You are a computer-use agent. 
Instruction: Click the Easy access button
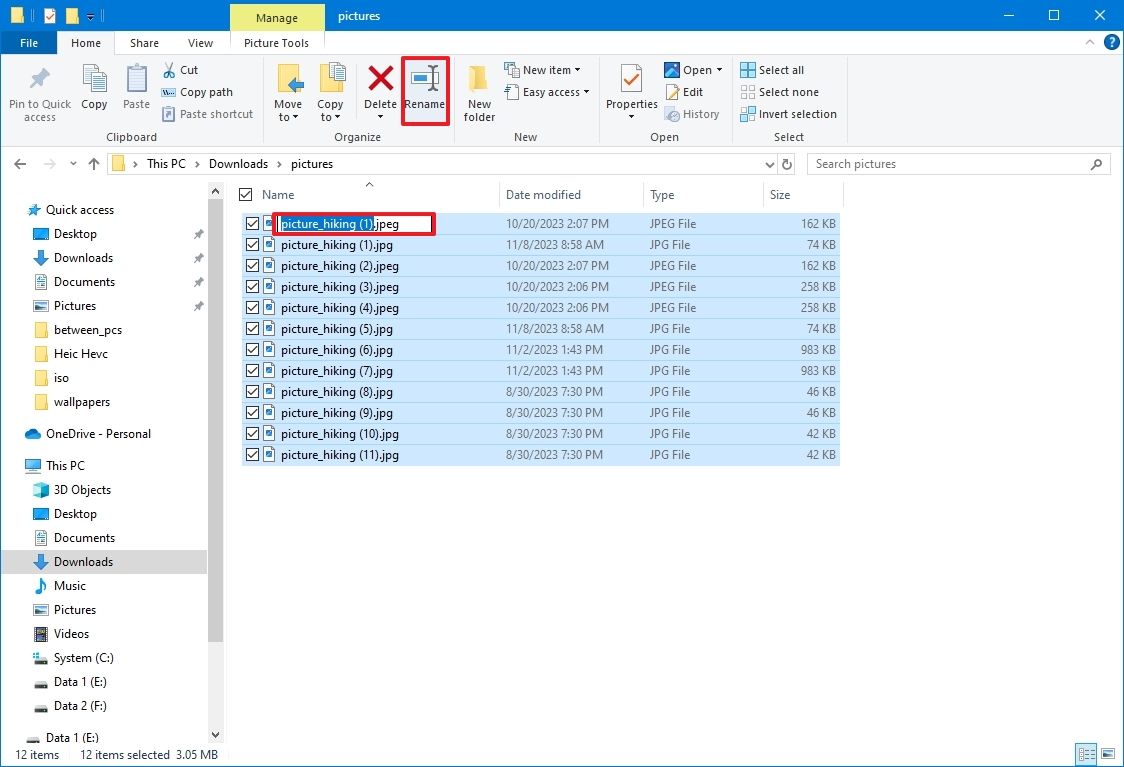click(x=547, y=91)
